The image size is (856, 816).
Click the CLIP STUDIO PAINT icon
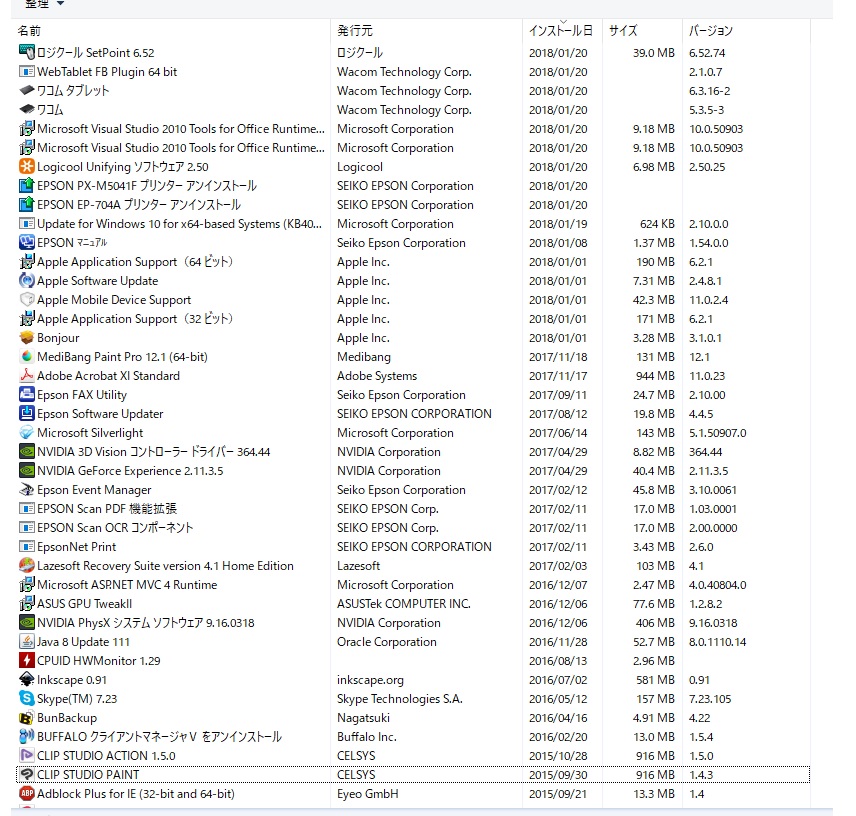[x=27, y=775]
